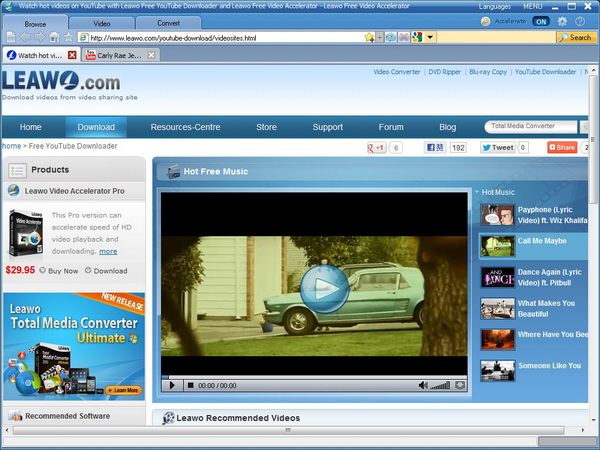Click the player's stop button
The width and height of the screenshot is (600, 450).
coord(190,385)
